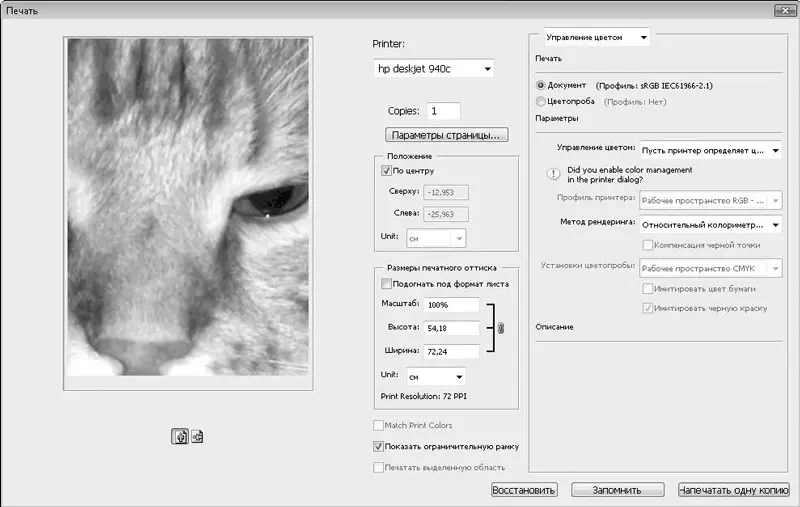
Task: Click the Copies input field
Action: point(443,111)
